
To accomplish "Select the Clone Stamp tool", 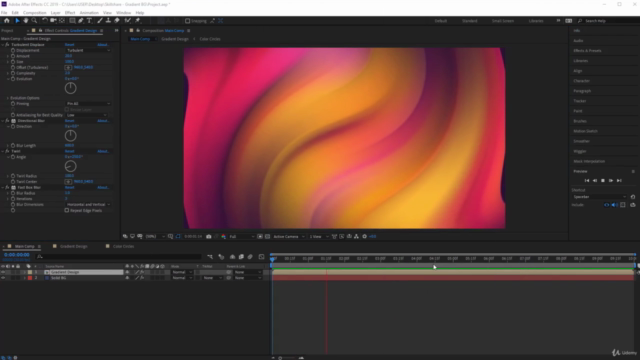I will 108,20.
